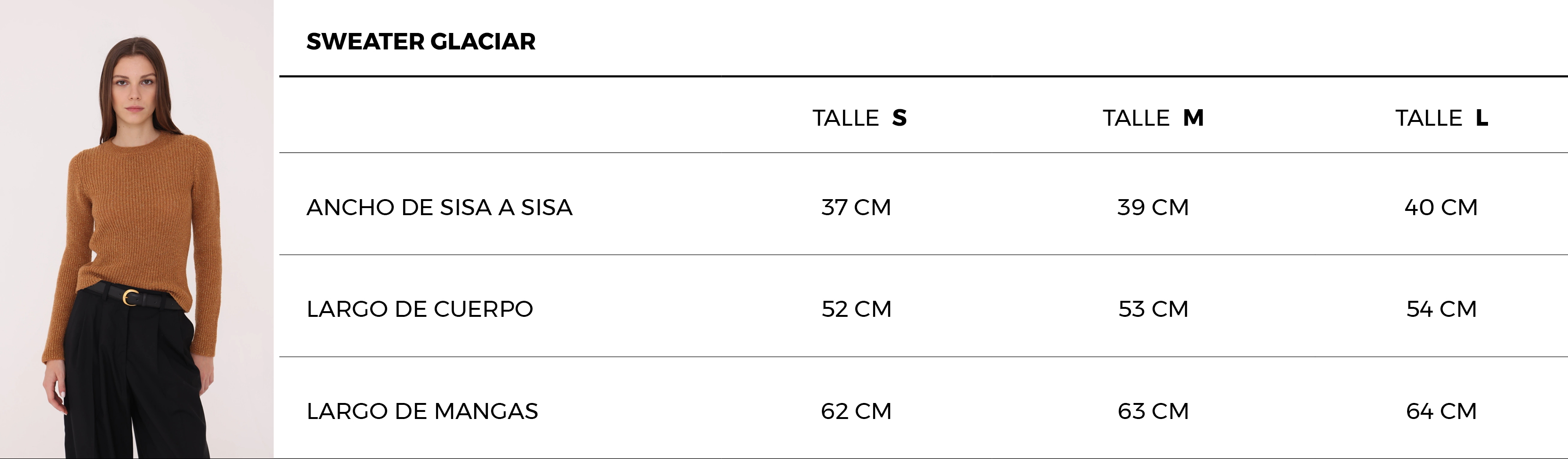
Task: Click the 53 CM cell
Action: pyautogui.click(x=1153, y=309)
